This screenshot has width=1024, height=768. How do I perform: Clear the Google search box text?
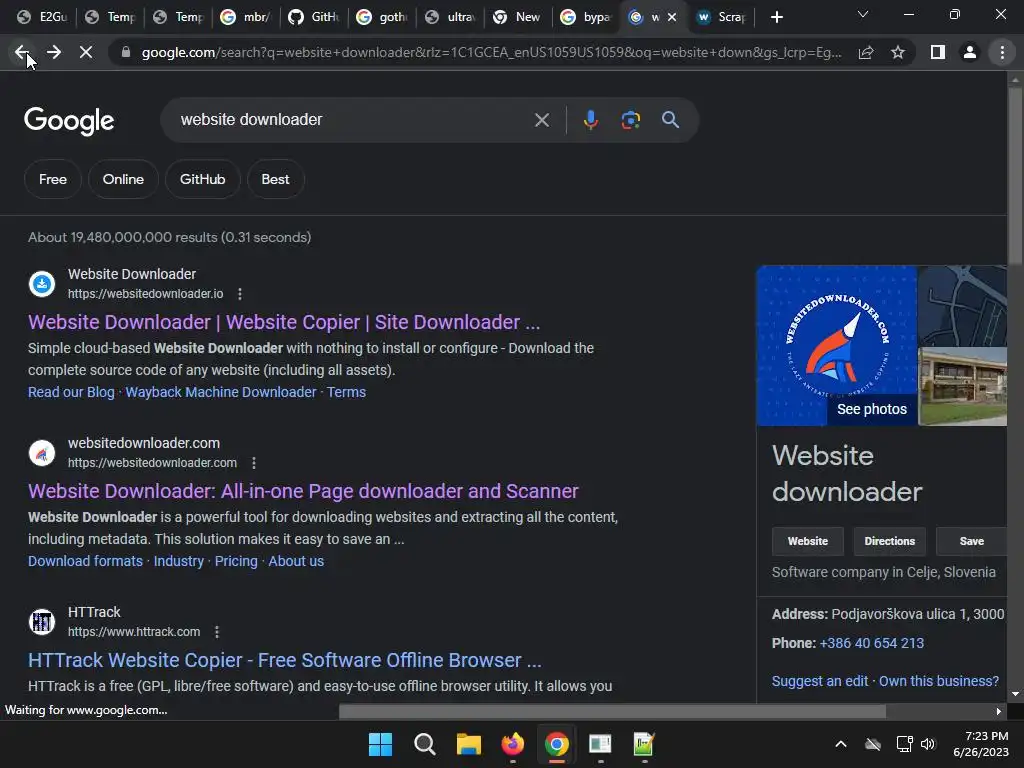541,120
